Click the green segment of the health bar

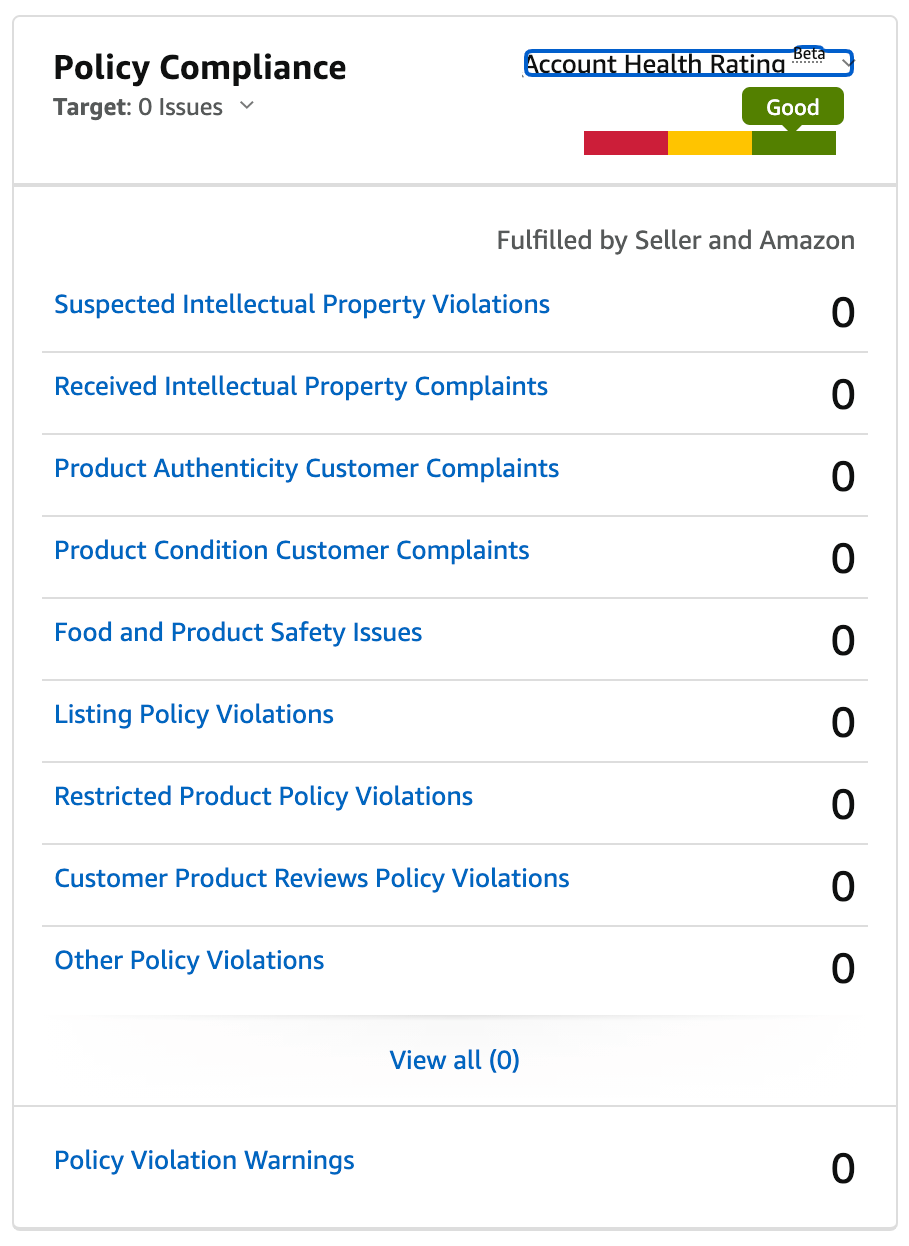[794, 143]
